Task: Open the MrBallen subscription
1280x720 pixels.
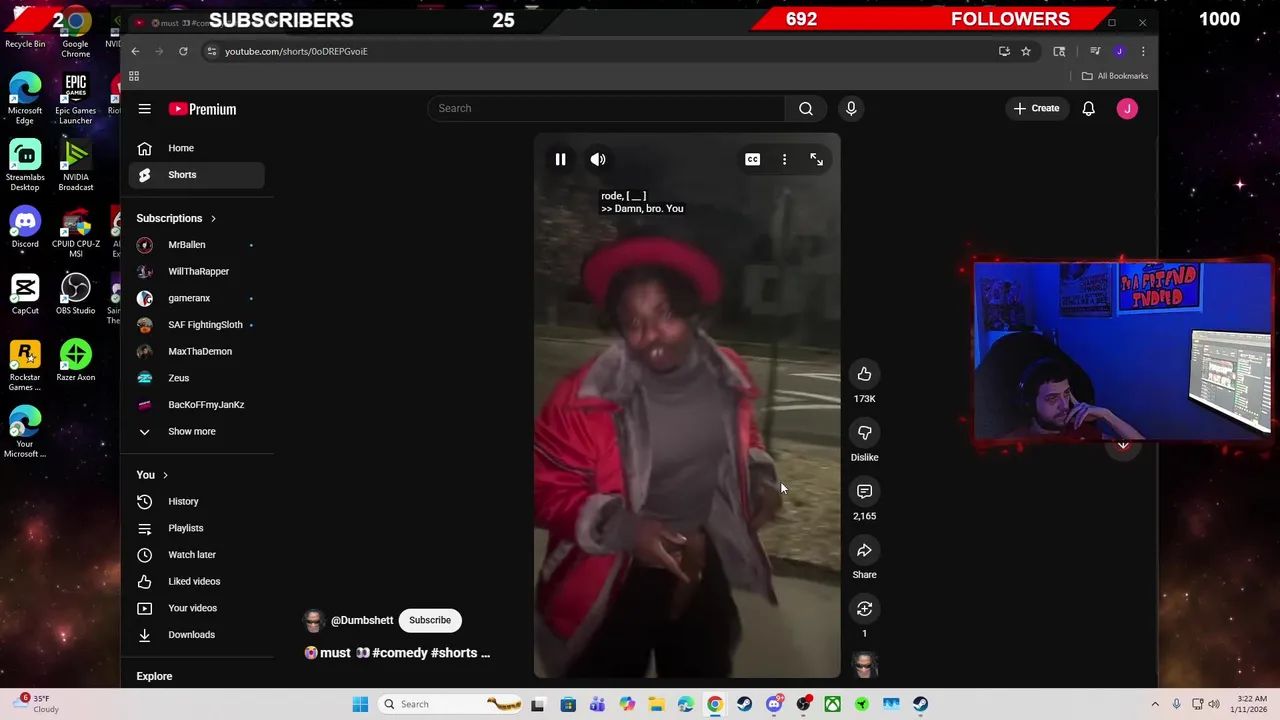Action: [196, 245]
